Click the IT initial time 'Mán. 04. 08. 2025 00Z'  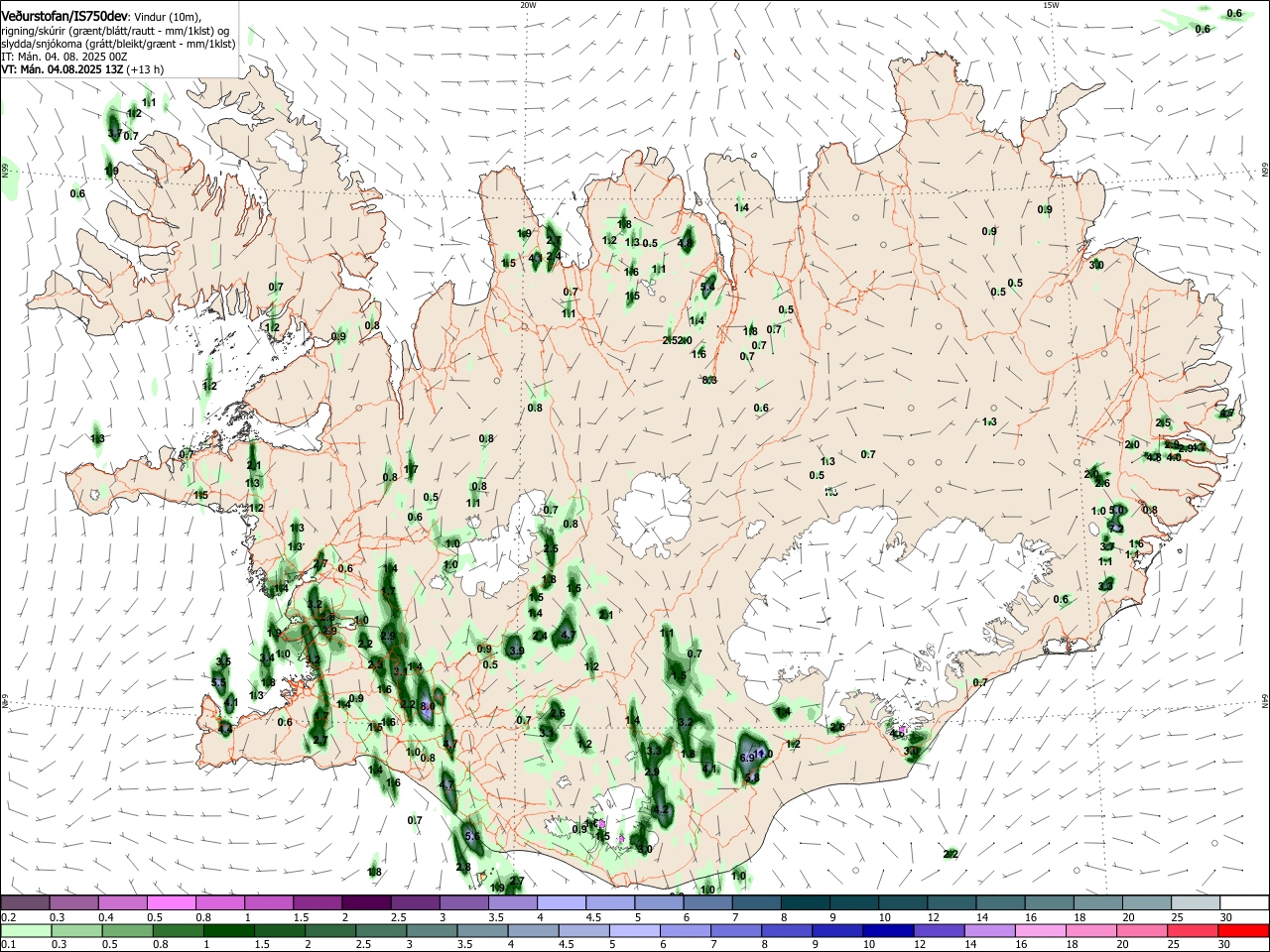tap(73, 57)
